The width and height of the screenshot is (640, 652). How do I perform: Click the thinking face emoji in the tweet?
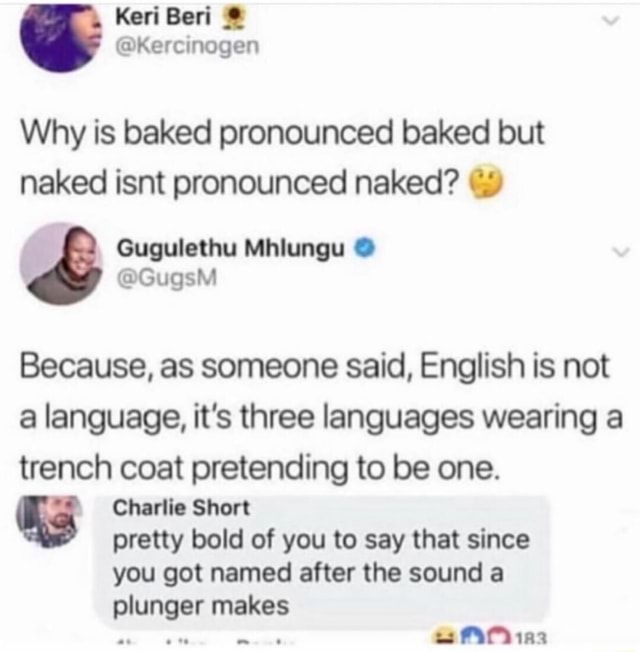(x=487, y=182)
